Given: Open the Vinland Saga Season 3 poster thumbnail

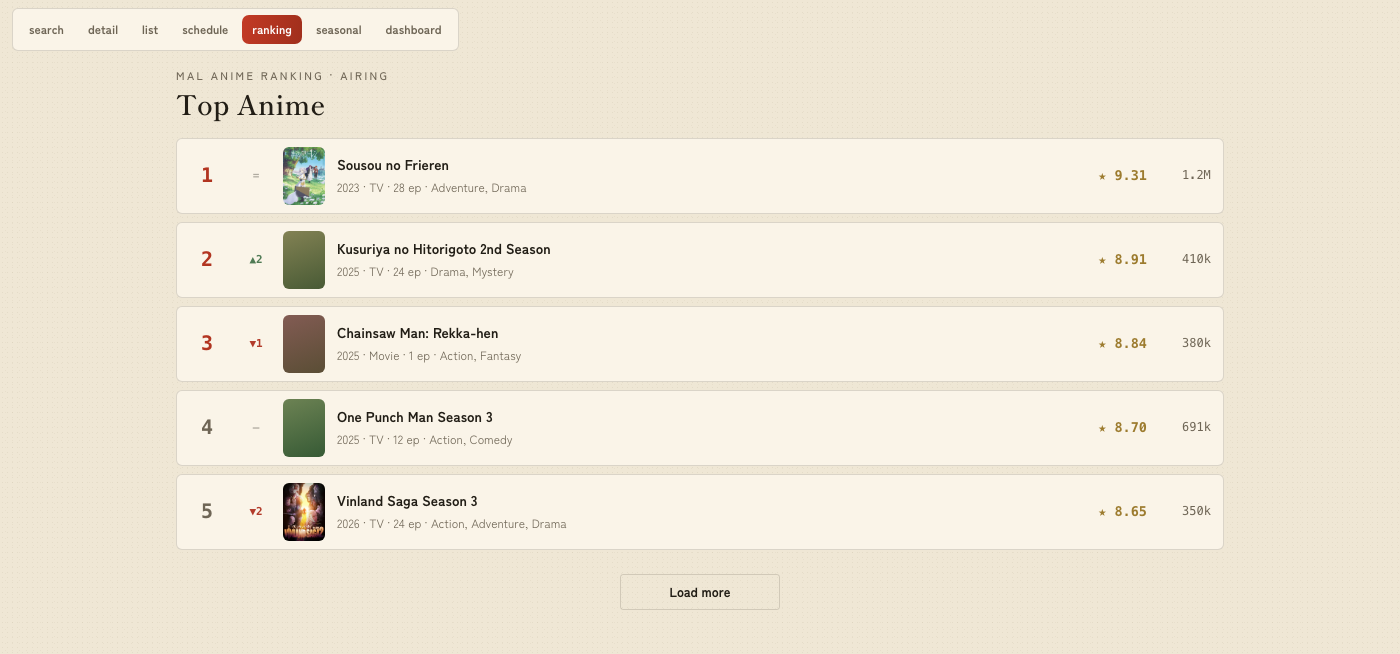Looking at the screenshot, I should 304,512.
